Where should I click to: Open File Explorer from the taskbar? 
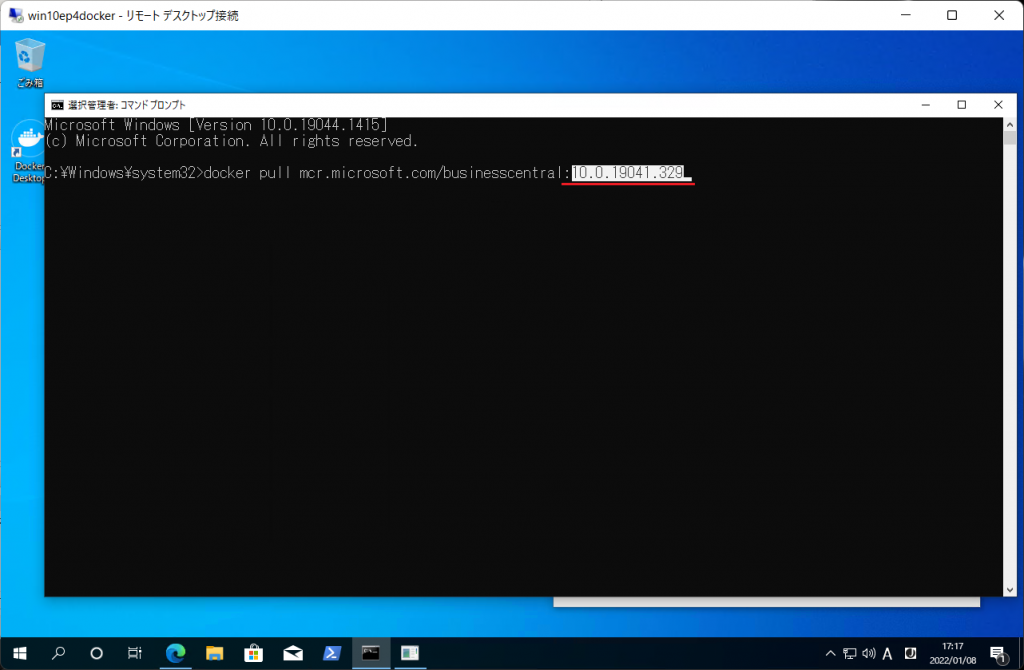pos(214,653)
